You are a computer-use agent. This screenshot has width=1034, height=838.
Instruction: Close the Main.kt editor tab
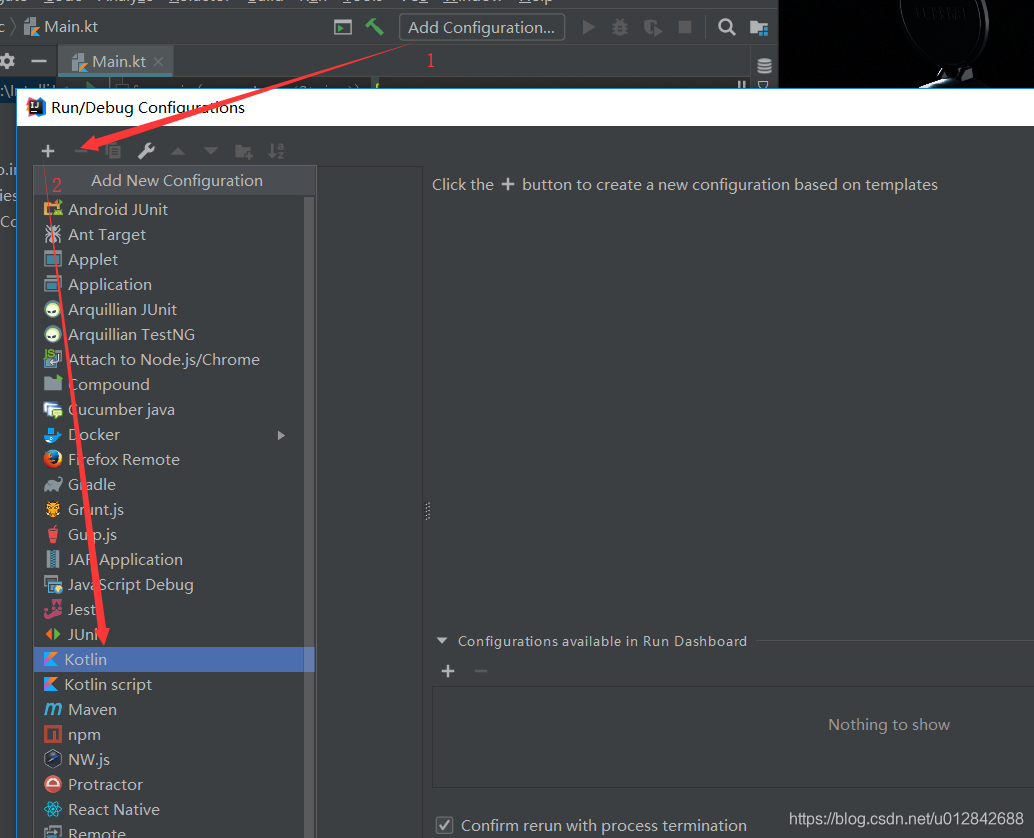pos(158,61)
